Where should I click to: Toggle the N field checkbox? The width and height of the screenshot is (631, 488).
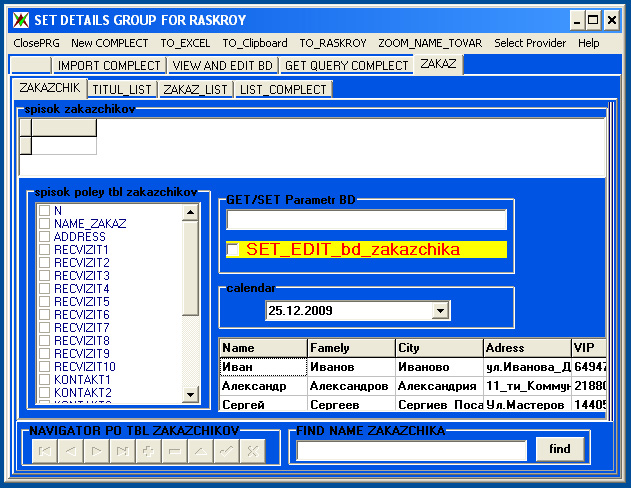pyautogui.click(x=44, y=210)
